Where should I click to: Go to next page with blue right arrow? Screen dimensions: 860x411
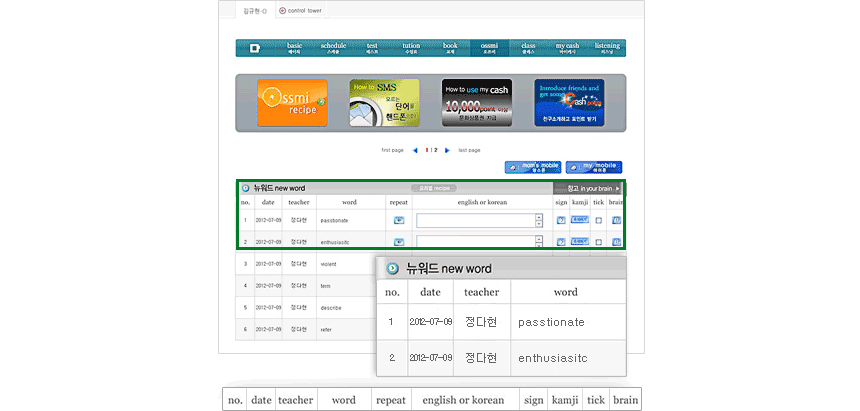click(448, 150)
